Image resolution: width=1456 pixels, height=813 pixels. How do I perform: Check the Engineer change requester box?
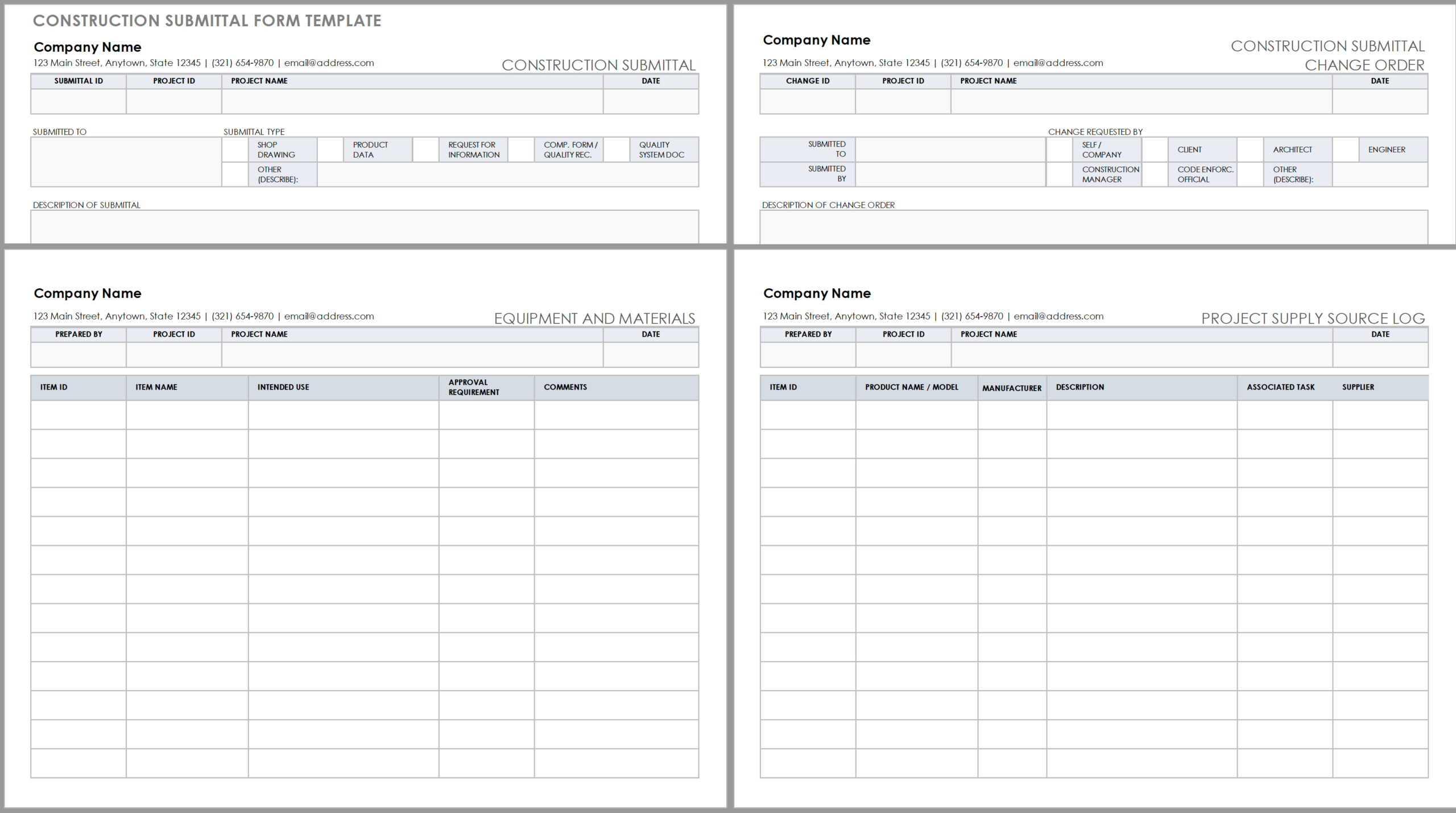(1346, 150)
